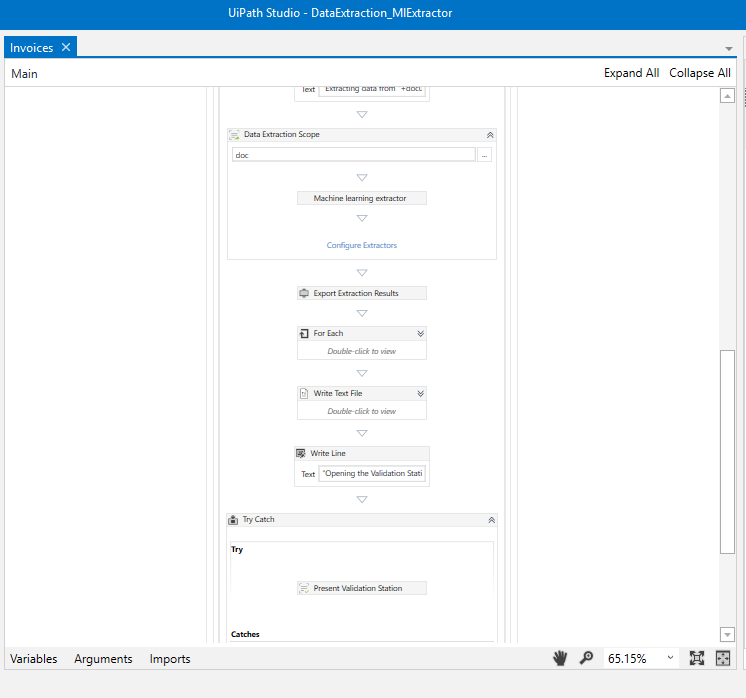Click the Data Extraction Scope title
This screenshot has width=746, height=698.
[282, 135]
